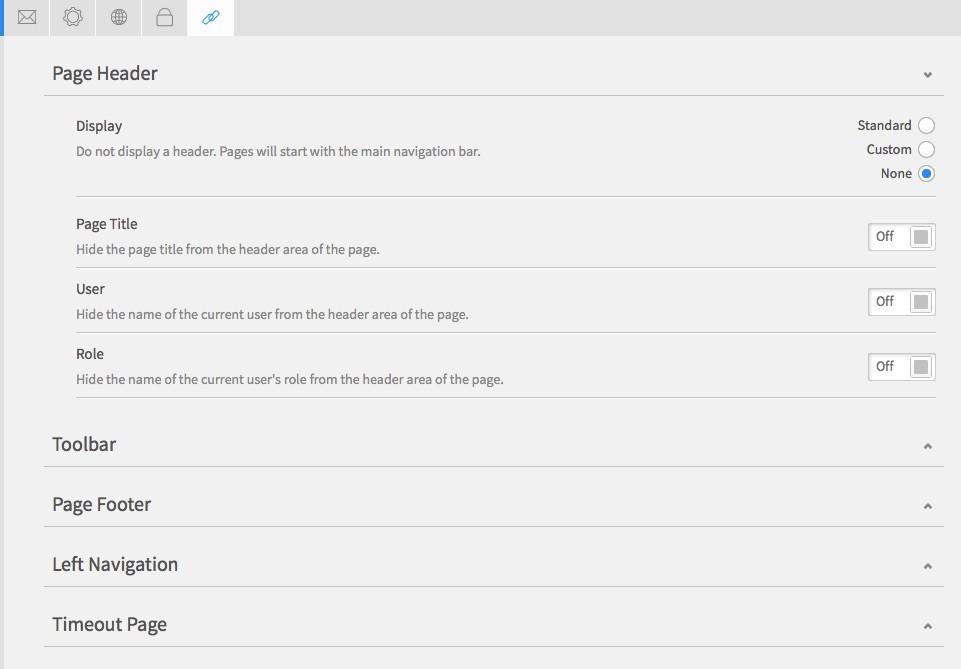Image resolution: width=961 pixels, height=669 pixels.
Task: Turn on the Role switch
Action: (902, 367)
